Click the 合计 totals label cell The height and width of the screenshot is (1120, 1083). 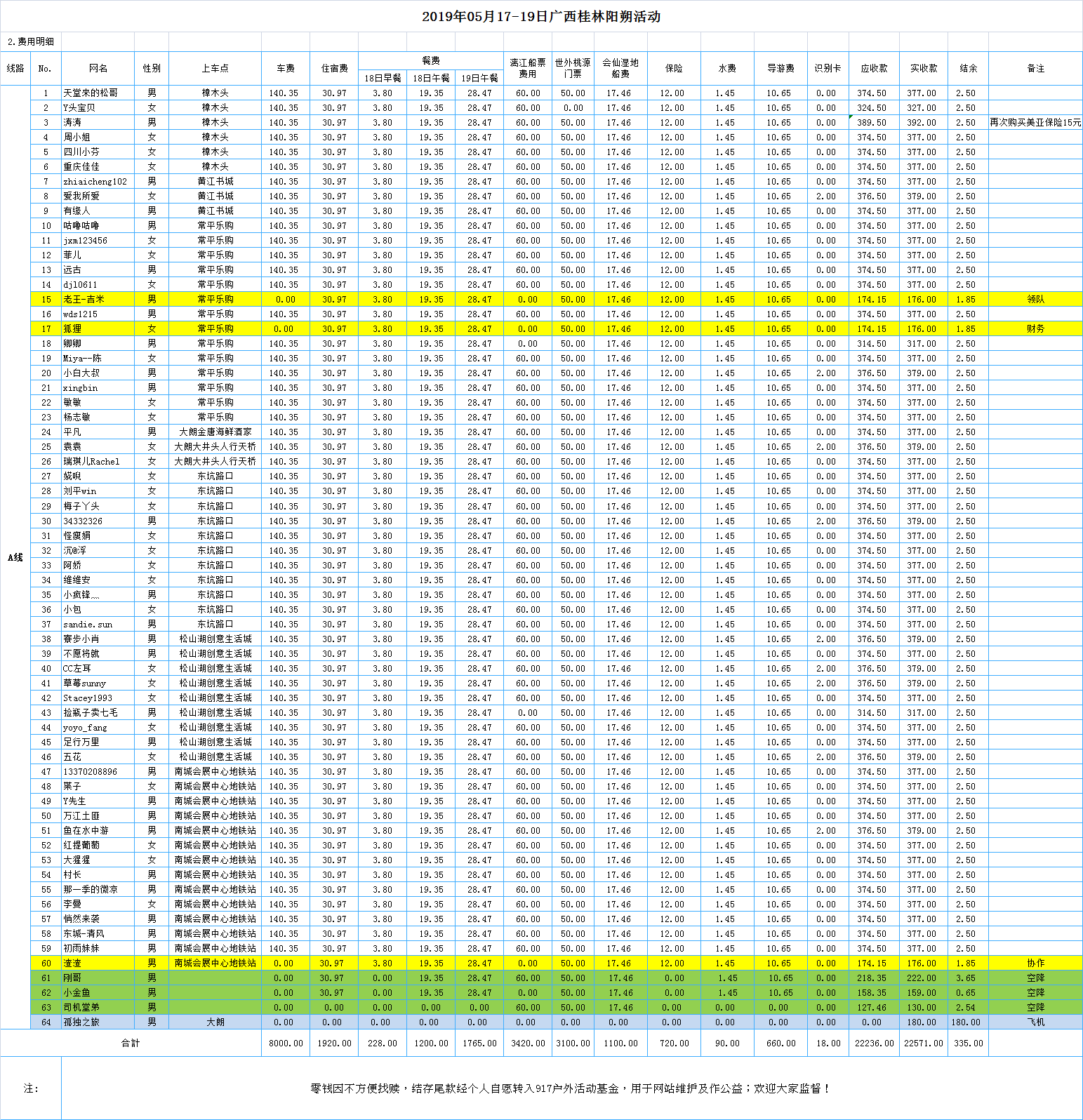click(131, 1043)
